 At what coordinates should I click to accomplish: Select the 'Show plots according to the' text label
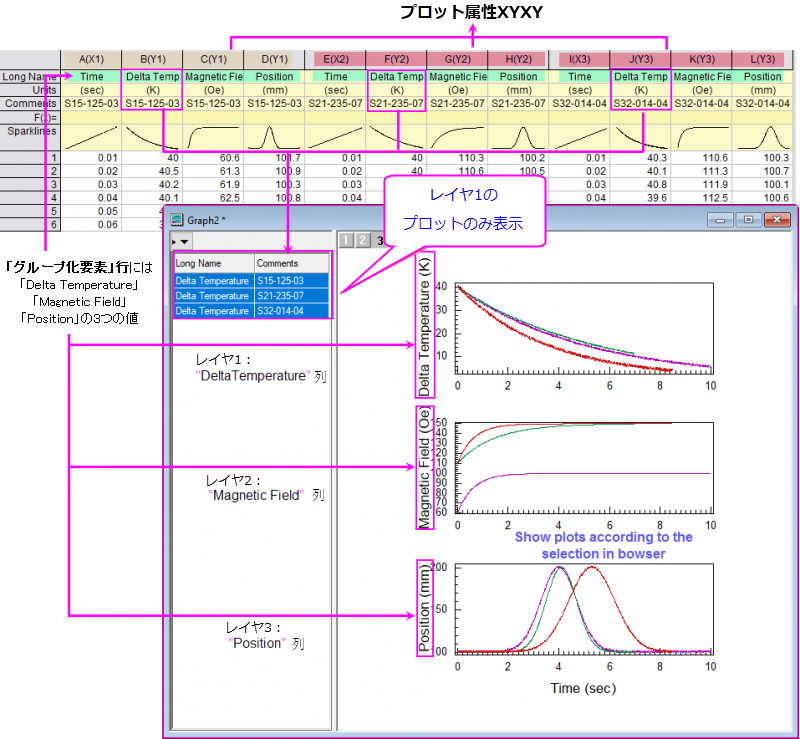(x=604, y=537)
